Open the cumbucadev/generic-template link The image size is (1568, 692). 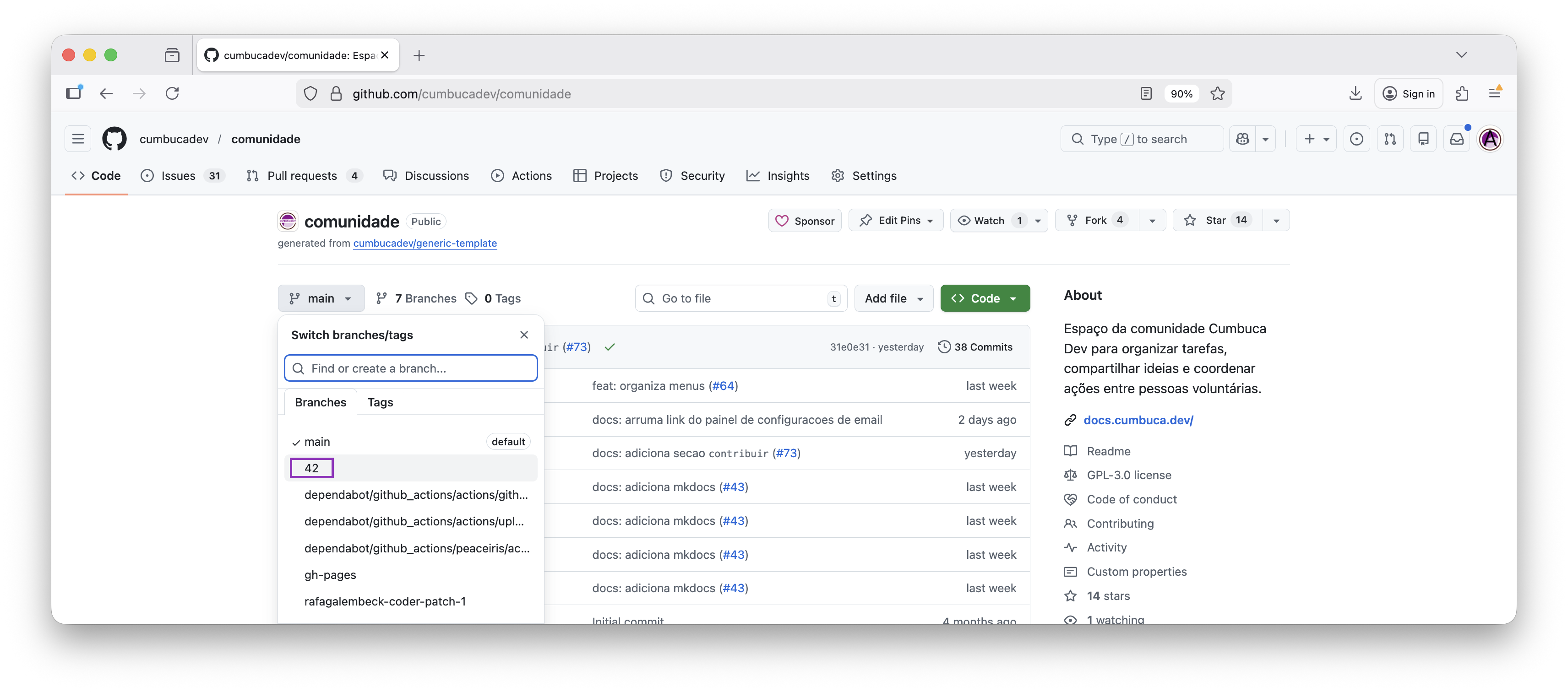[x=425, y=243]
